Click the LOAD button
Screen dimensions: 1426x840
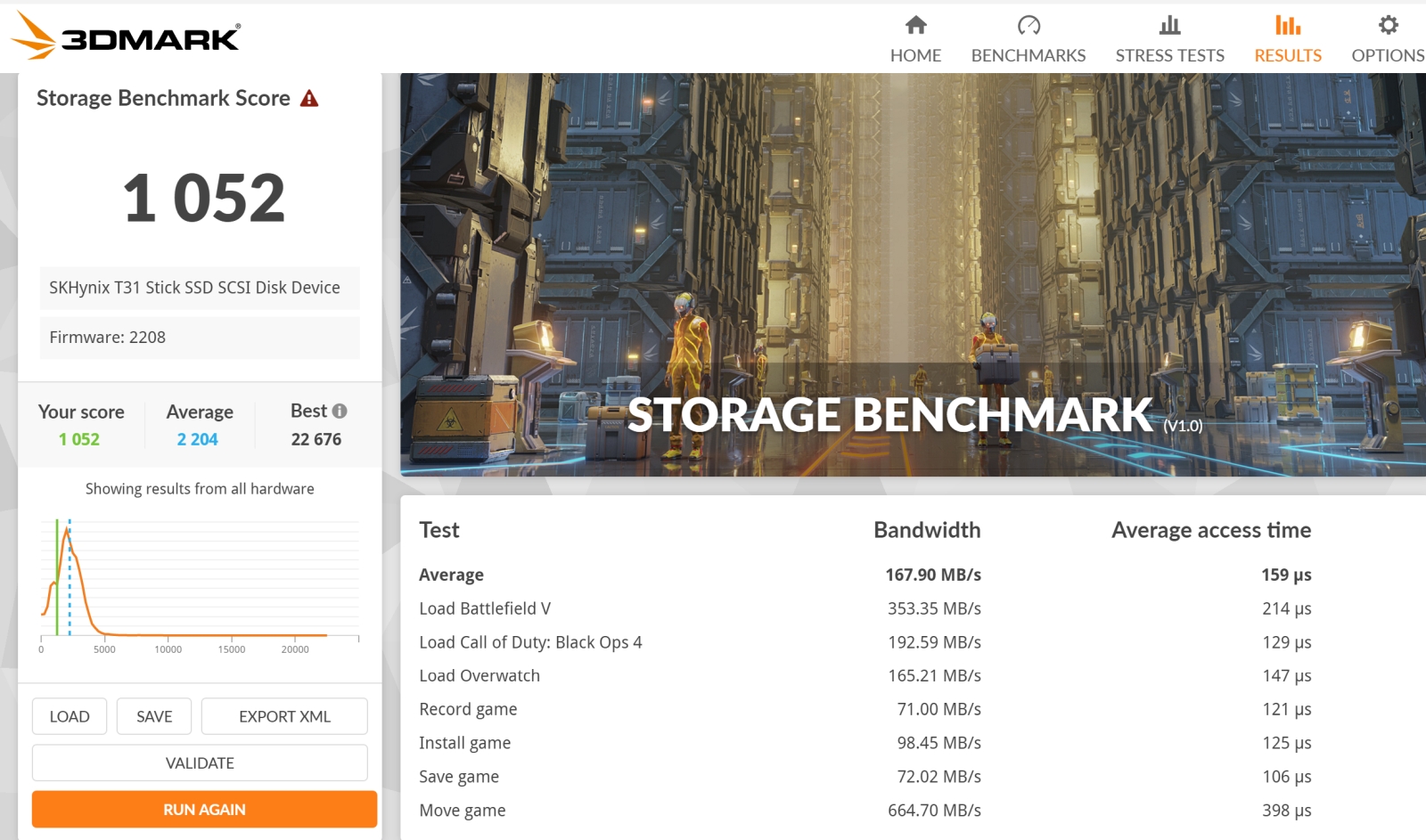[x=70, y=716]
